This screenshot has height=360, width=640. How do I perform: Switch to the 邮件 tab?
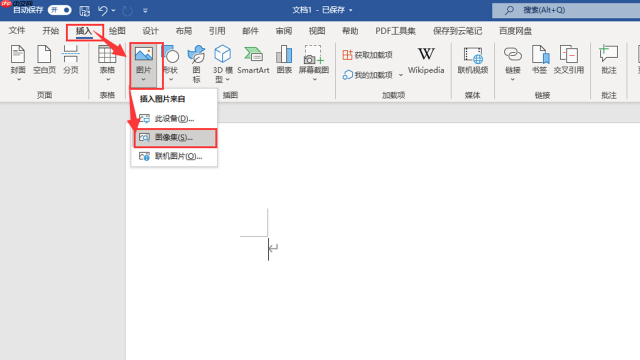pyautogui.click(x=250, y=31)
